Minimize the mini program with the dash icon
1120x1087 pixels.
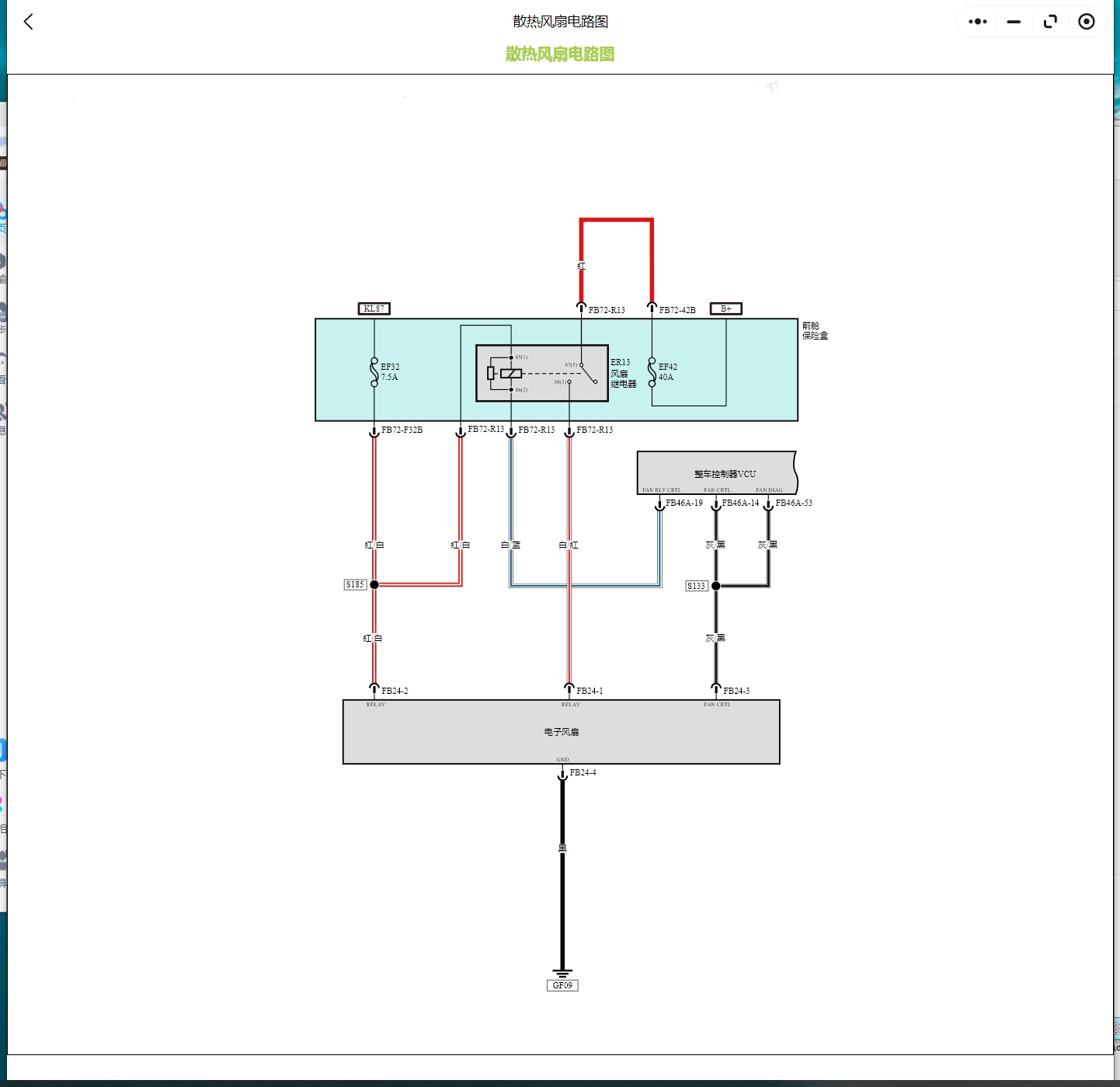pos(1014,22)
